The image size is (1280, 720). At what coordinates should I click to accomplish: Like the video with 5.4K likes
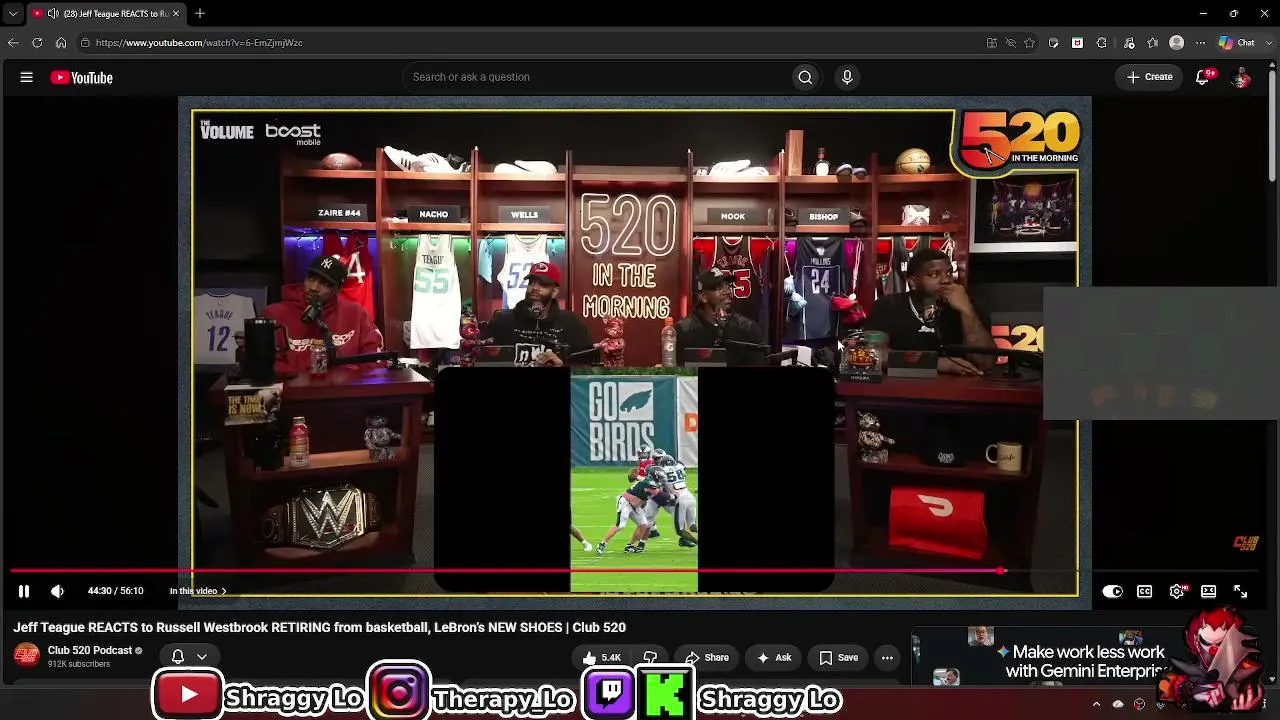(602, 657)
